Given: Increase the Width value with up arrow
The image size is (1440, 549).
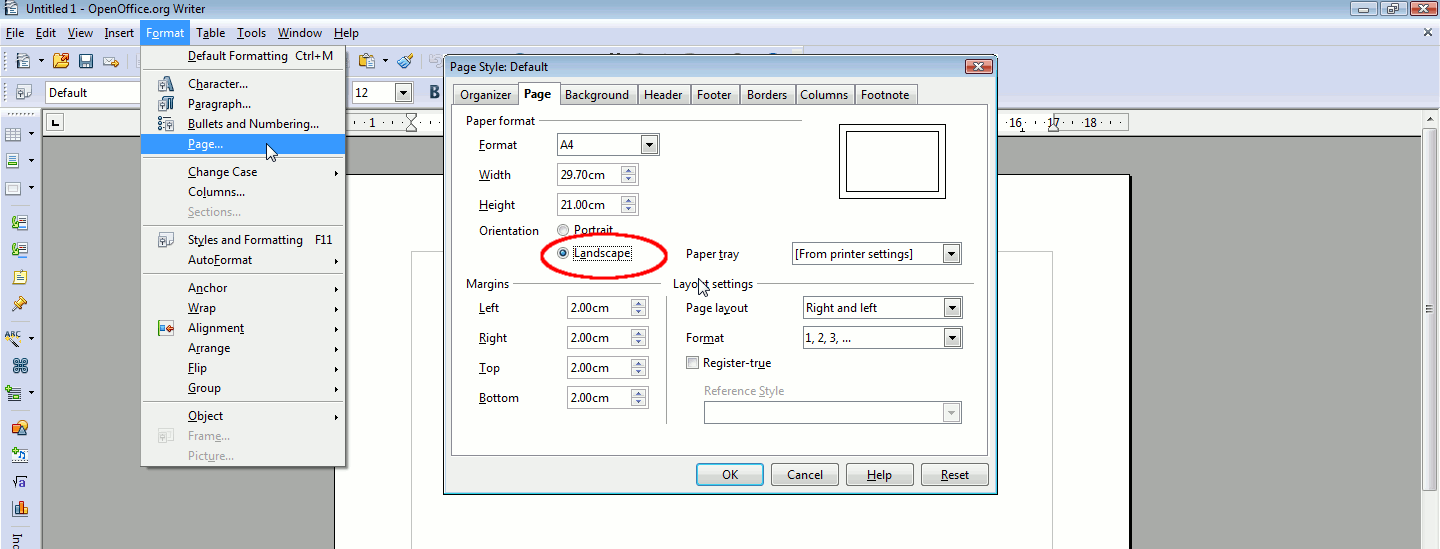Looking at the screenshot, I should (x=628, y=170).
